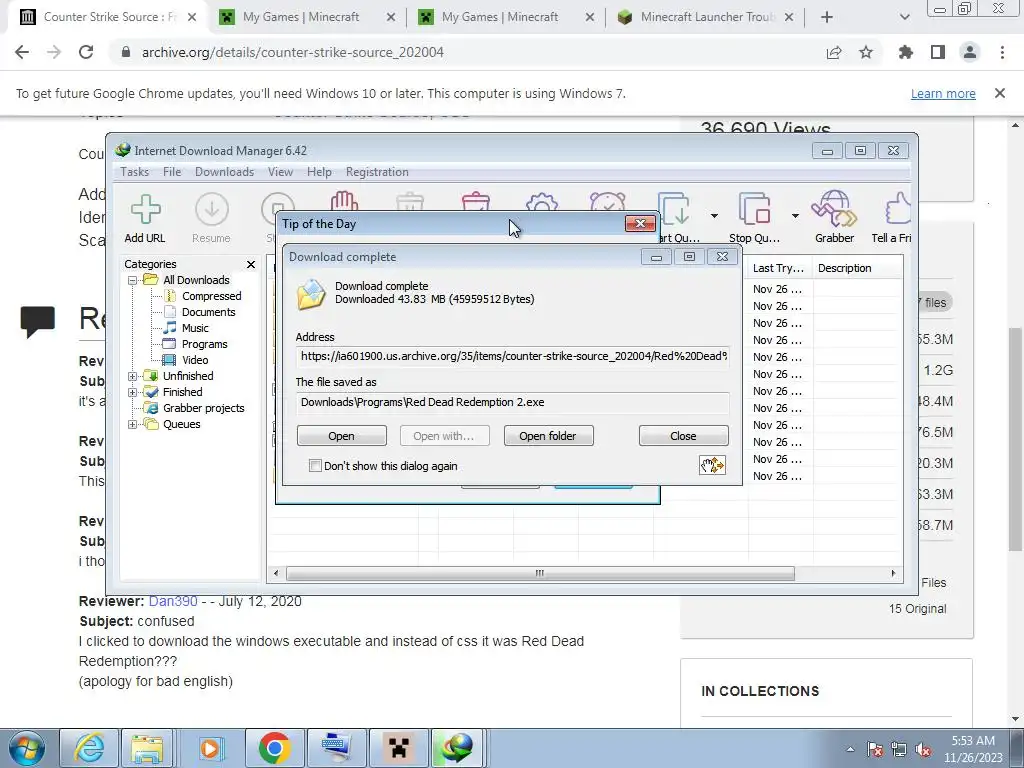Expand the Queues tree node
The height and width of the screenshot is (768, 1024).
point(132,424)
